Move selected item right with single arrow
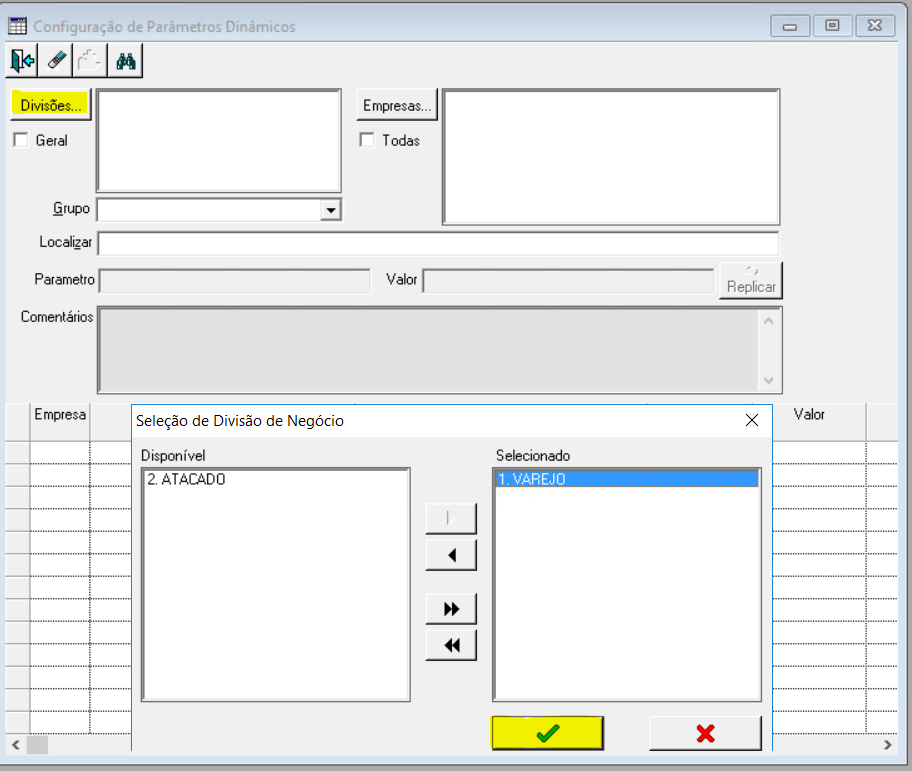This screenshot has width=912, height=771. pos(451,518)
